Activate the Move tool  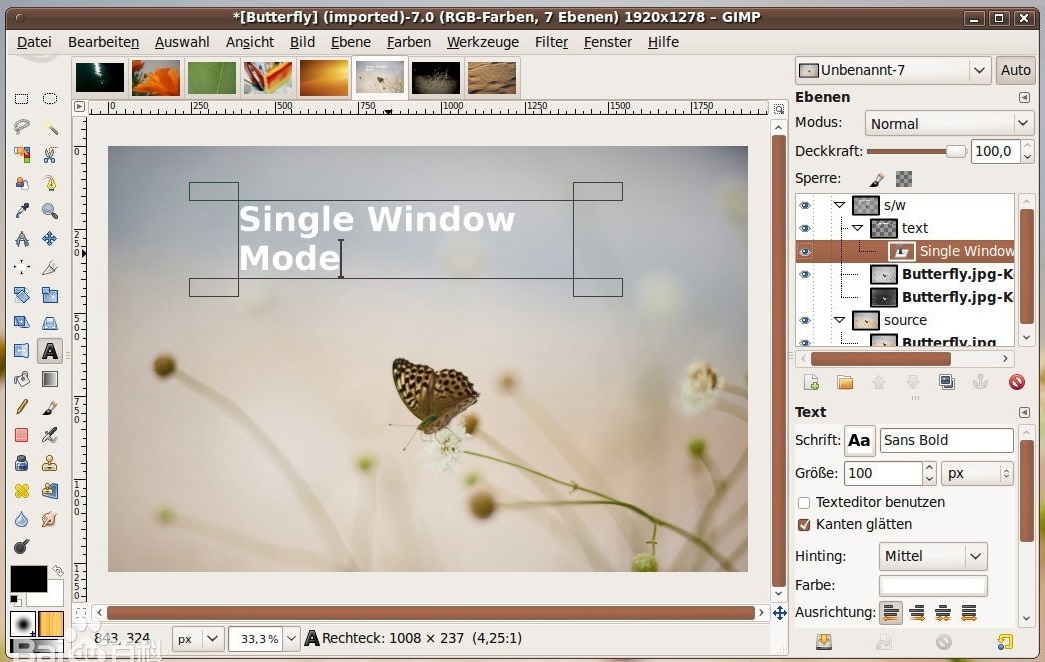coord(49,239)
